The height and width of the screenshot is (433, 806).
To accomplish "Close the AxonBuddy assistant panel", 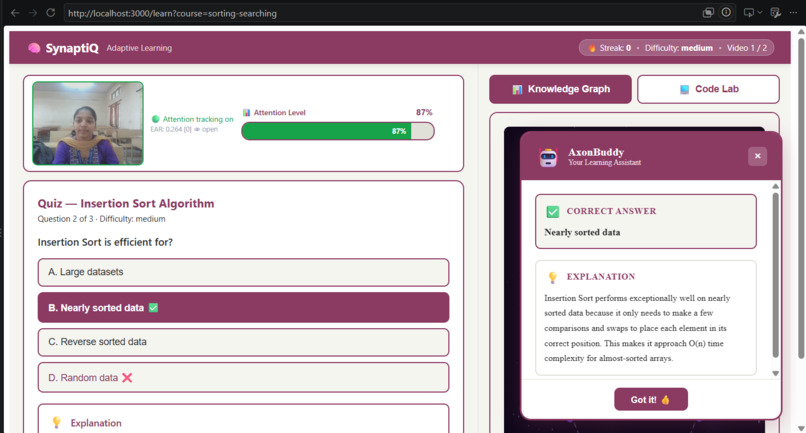I will coord(757,156).
